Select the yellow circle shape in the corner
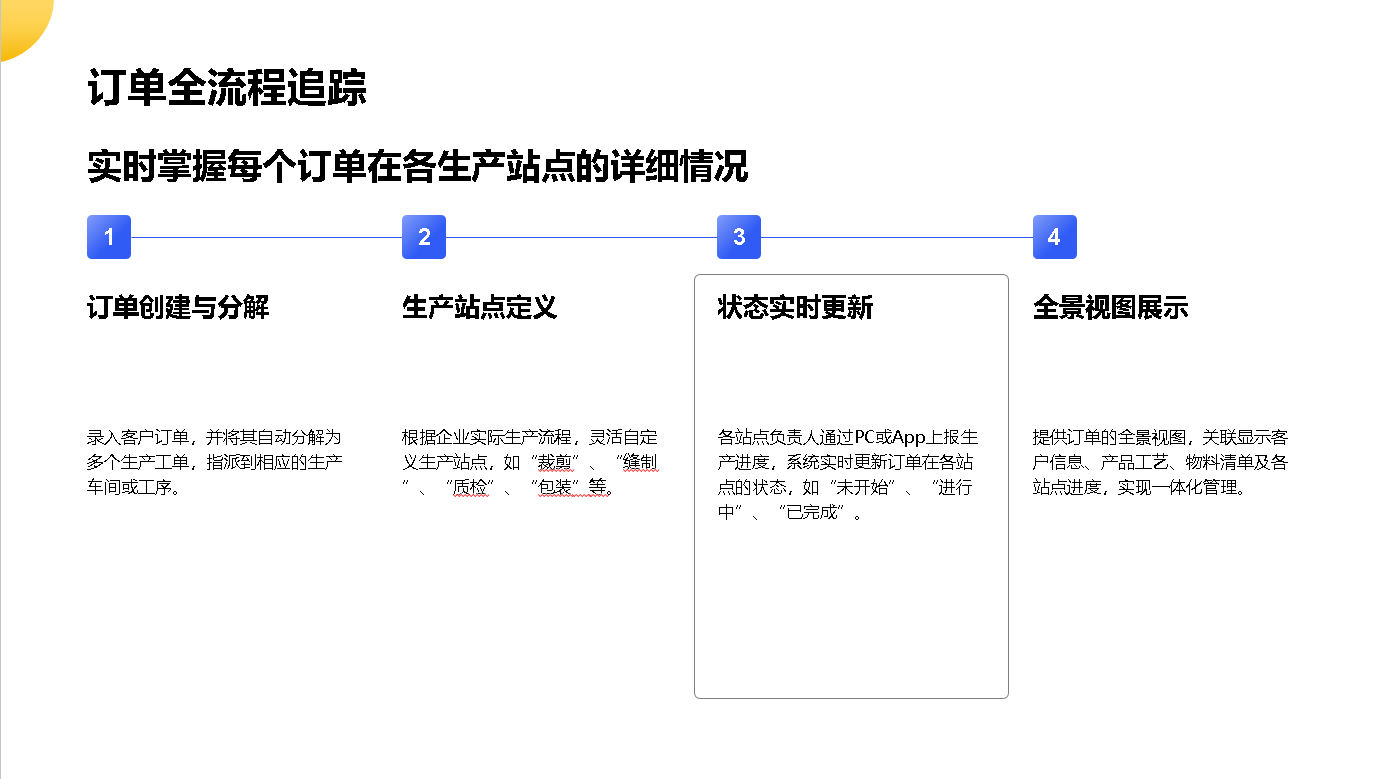 [x=18, y=22]
